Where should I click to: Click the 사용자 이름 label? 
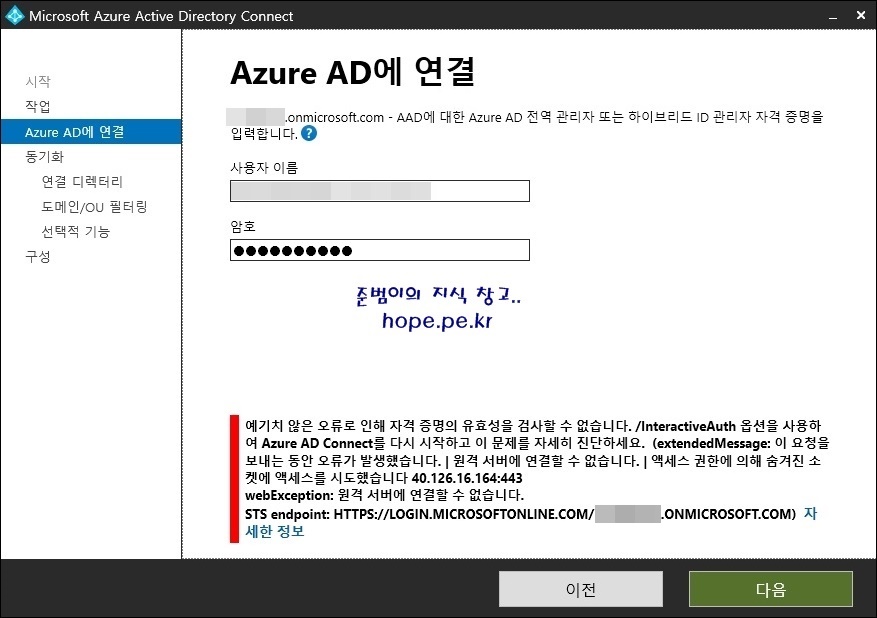pyautogui.click(x=264, y=167)
